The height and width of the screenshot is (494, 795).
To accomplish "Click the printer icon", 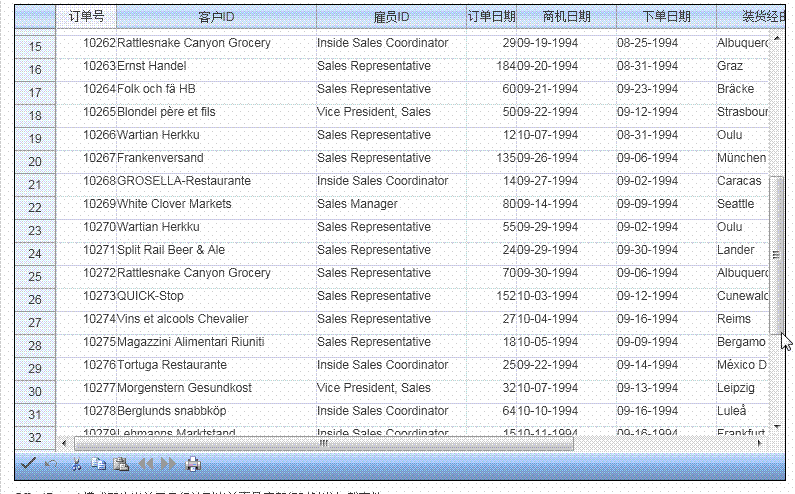I will click(x=194, y=464).
